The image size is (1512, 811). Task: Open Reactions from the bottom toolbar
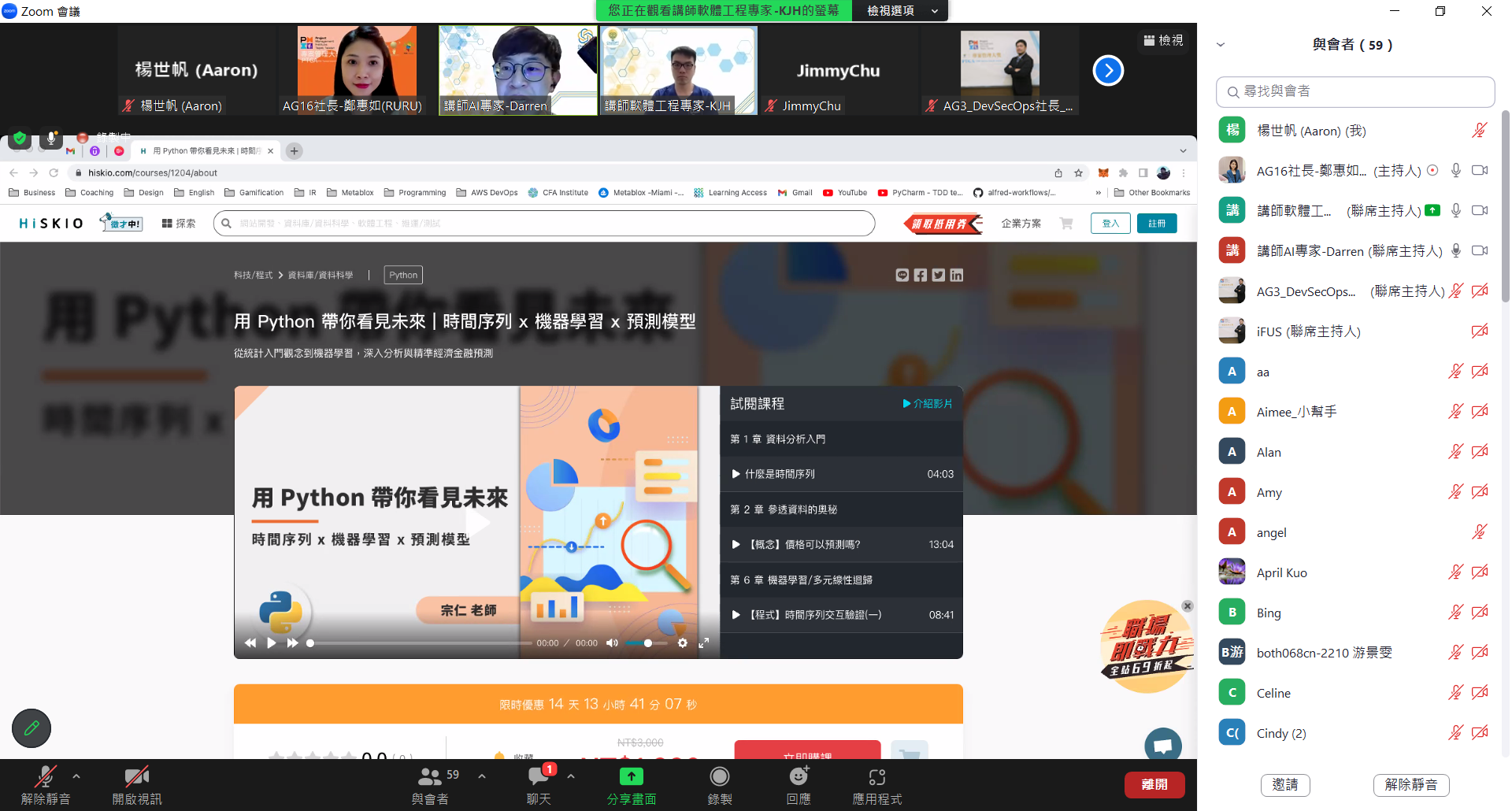[x=798, y=777]
